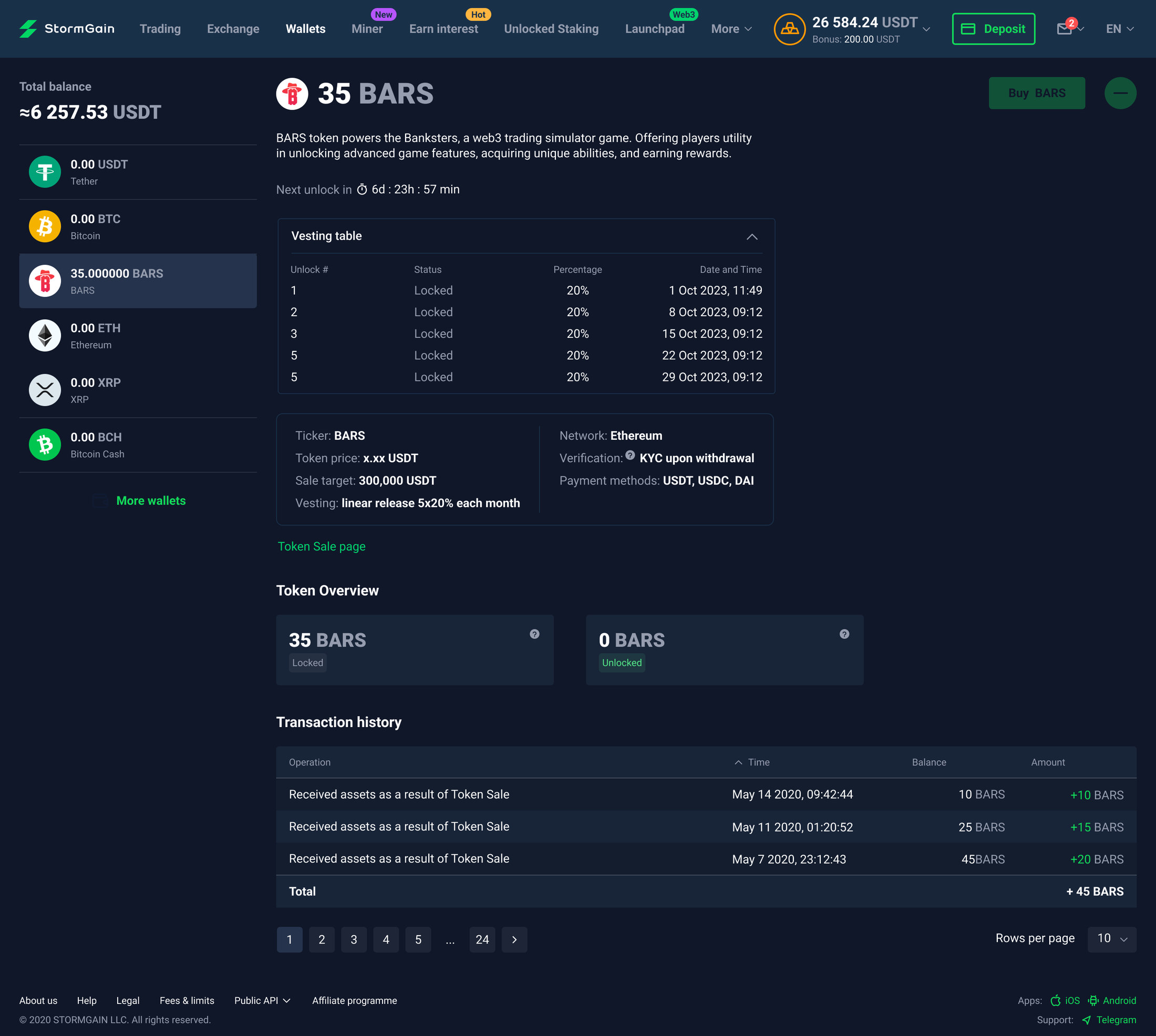Go to transactions page 3
The width and height of the screenshot is (1156, 1036).
click(x=354, y=939)
